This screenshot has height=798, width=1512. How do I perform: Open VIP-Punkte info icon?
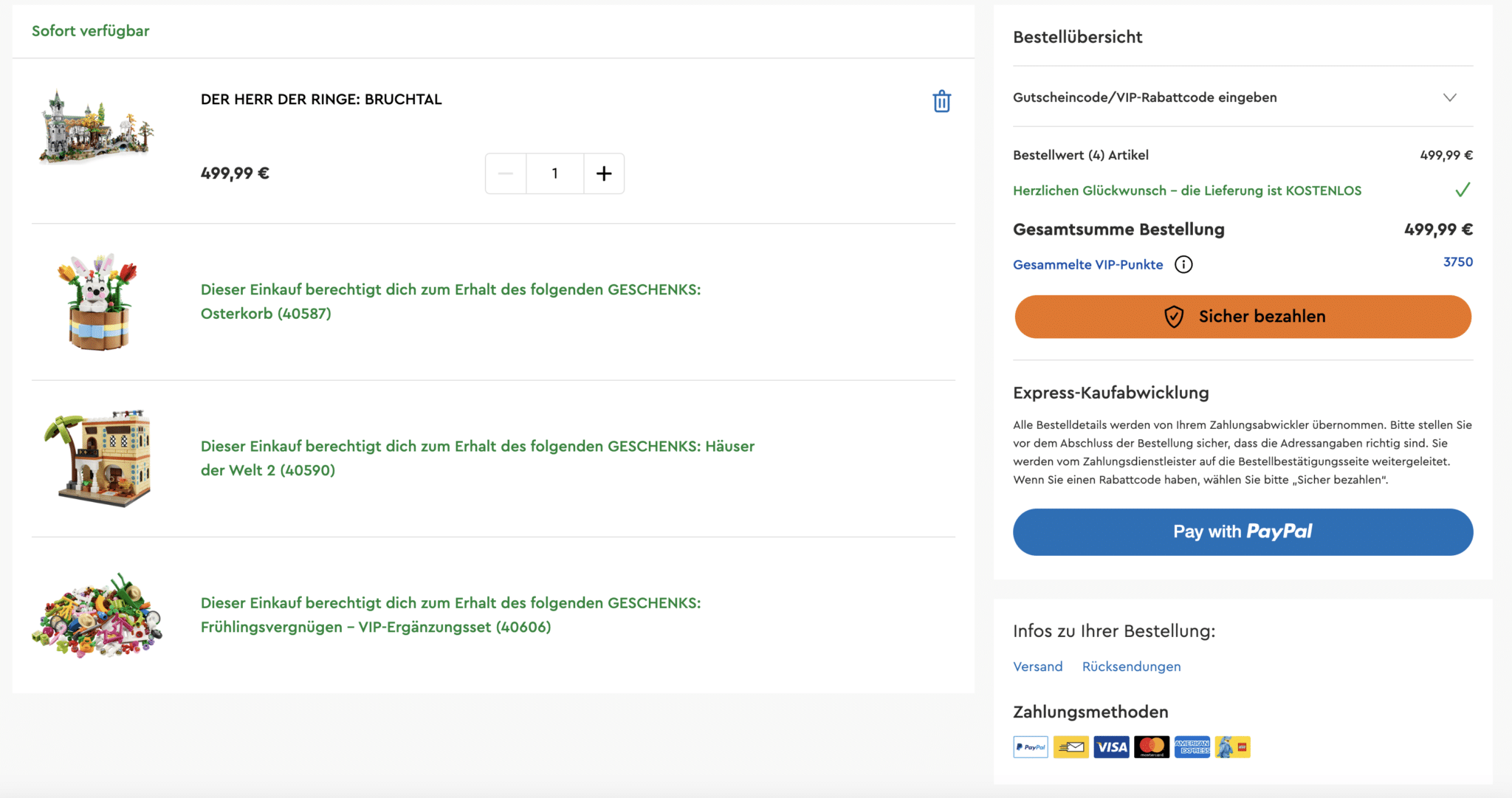pos(1183,264)
